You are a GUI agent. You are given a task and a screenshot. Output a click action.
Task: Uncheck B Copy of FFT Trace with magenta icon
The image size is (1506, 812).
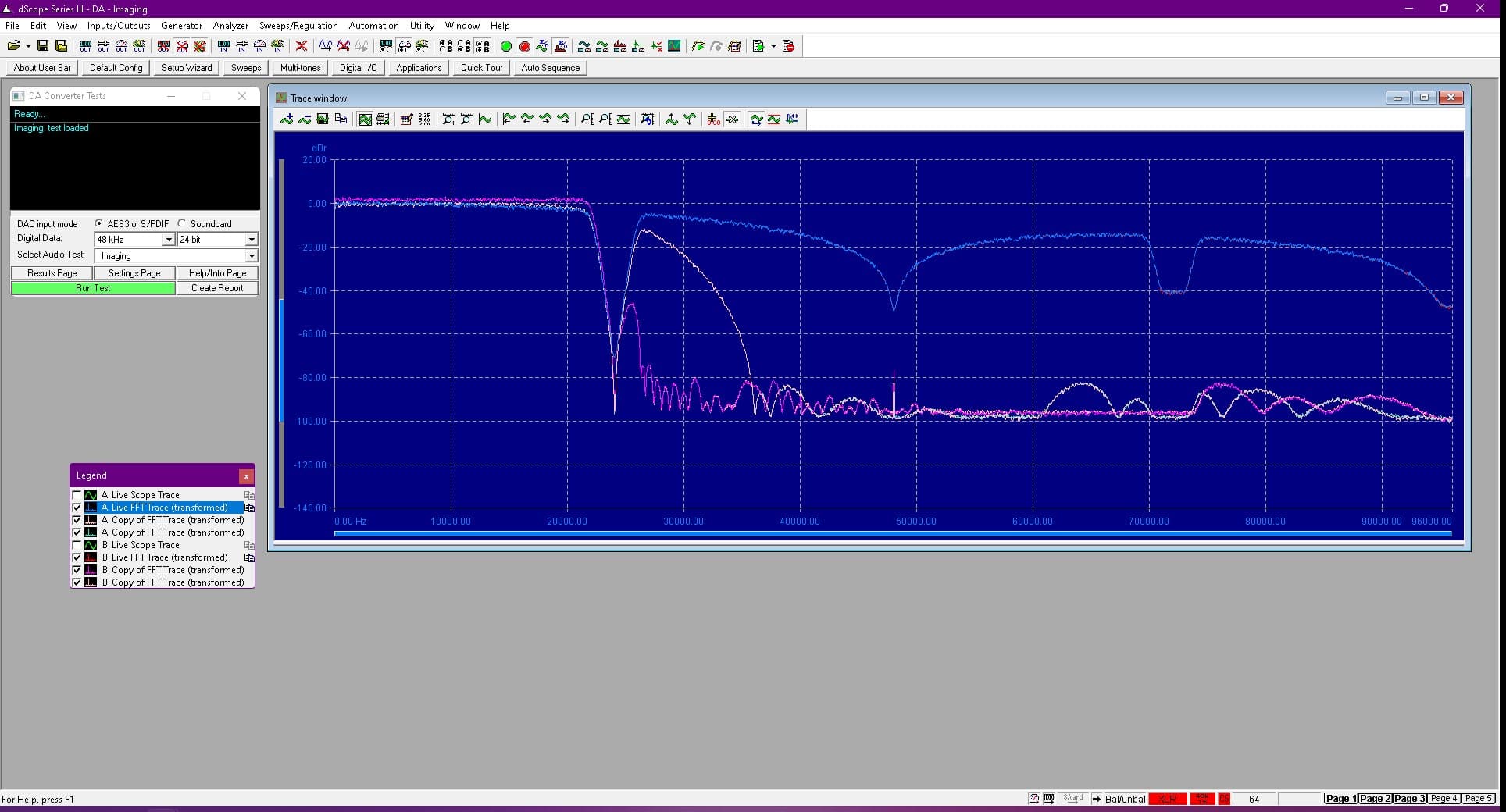click(77, 570)
